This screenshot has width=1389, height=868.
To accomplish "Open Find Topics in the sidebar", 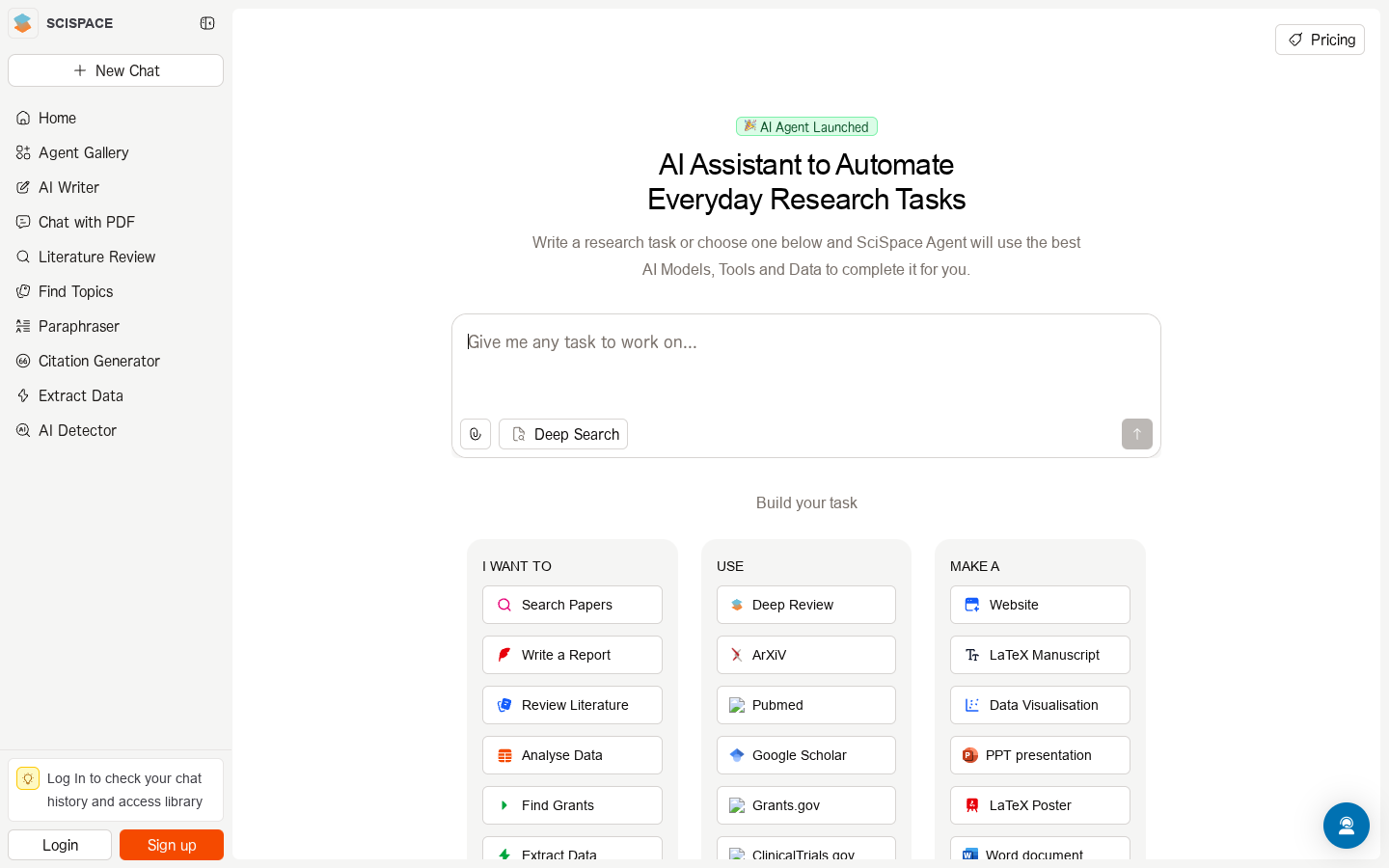I will point(116,291).
